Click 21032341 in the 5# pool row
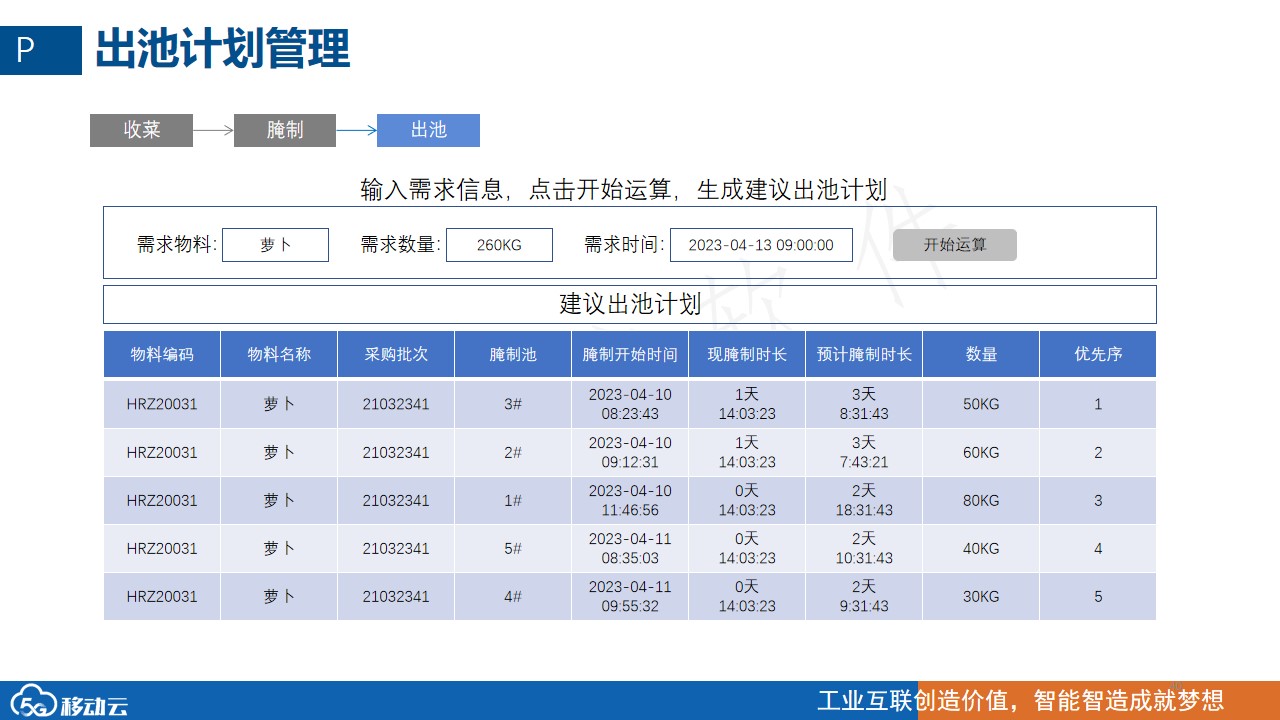 click(x=396, y=548)
